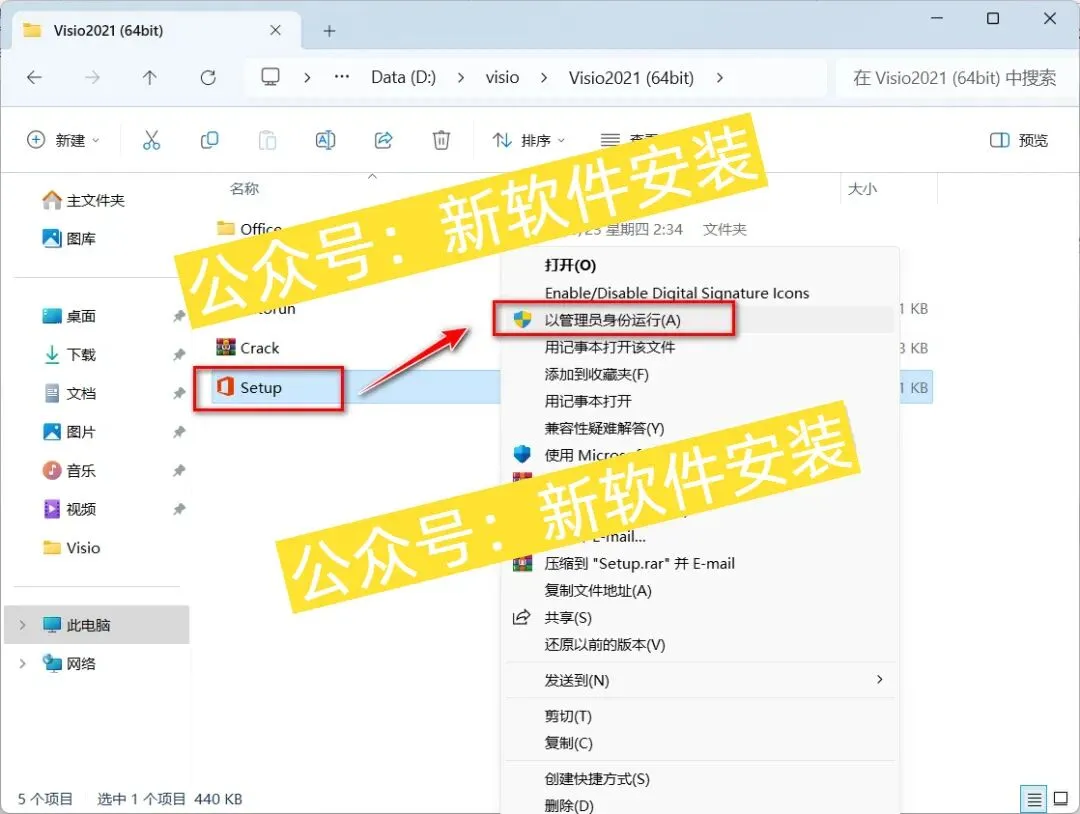Image resolution: width=1080 pixels, height=814 pixels.
Task: Choose Delete (删除) in the context menu
Action: [x=568, y=805]
